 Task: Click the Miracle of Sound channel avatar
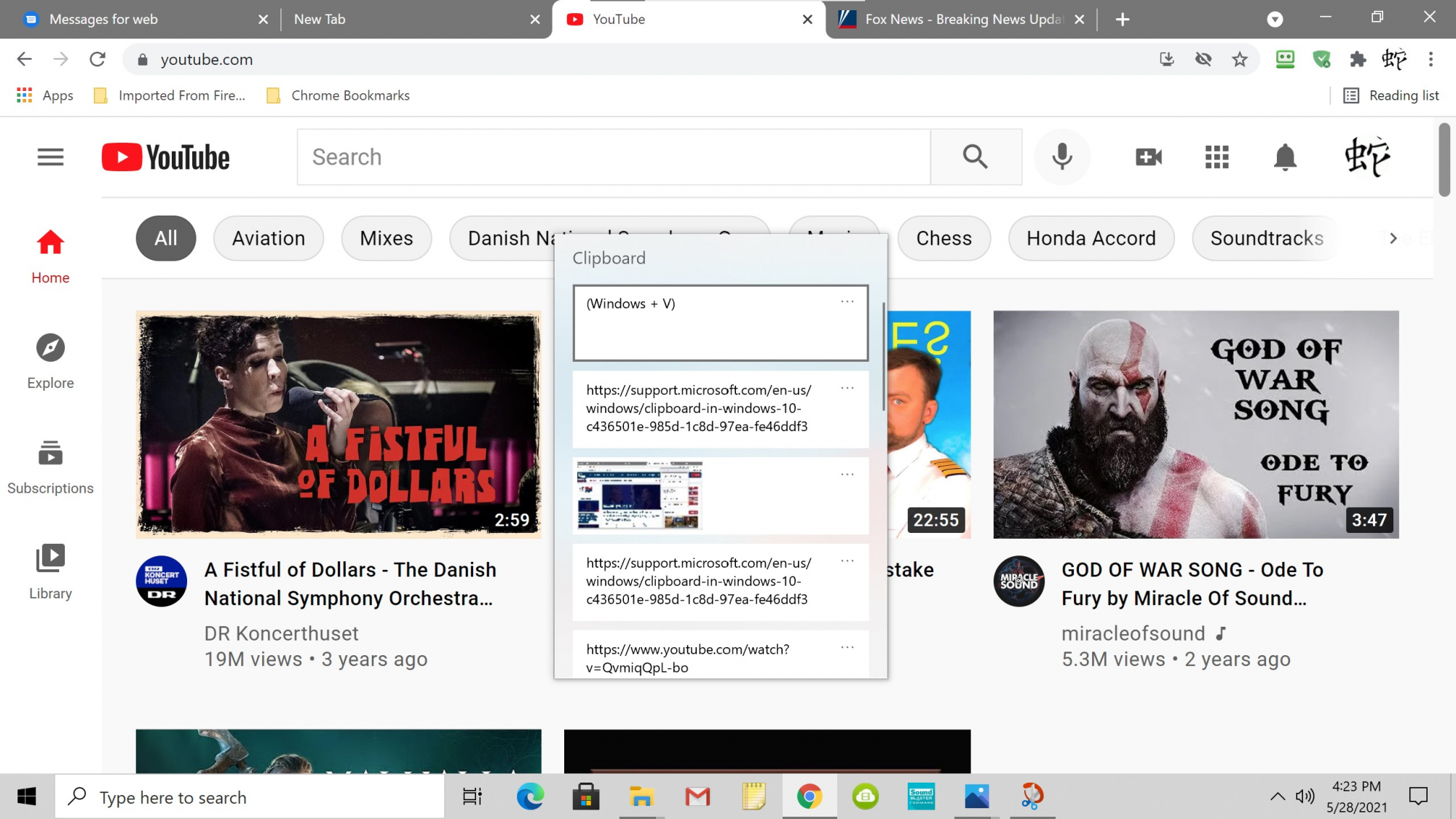[x=1019, y=581]
